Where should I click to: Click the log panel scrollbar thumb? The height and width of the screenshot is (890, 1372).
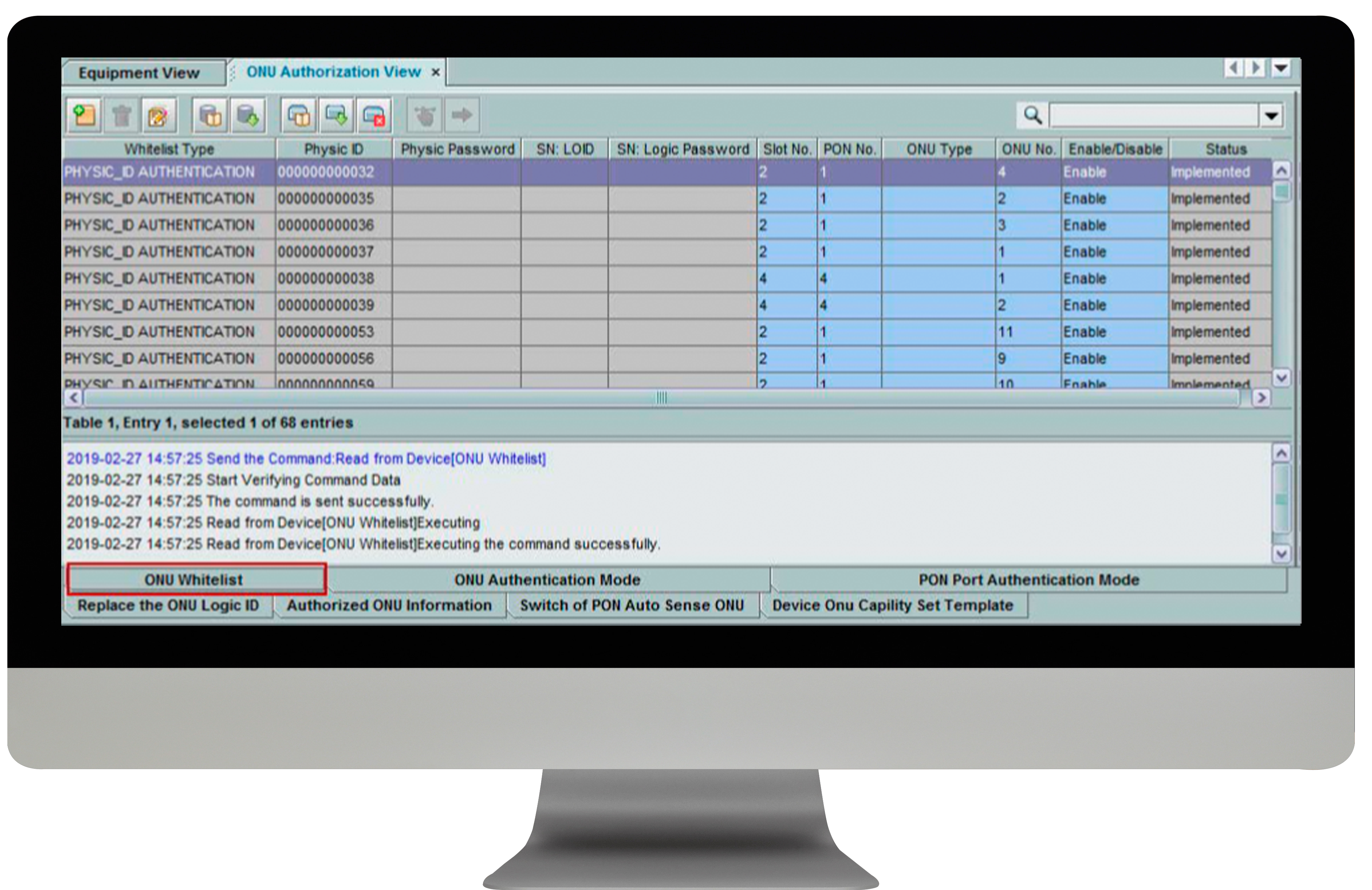coord(1281,499)
